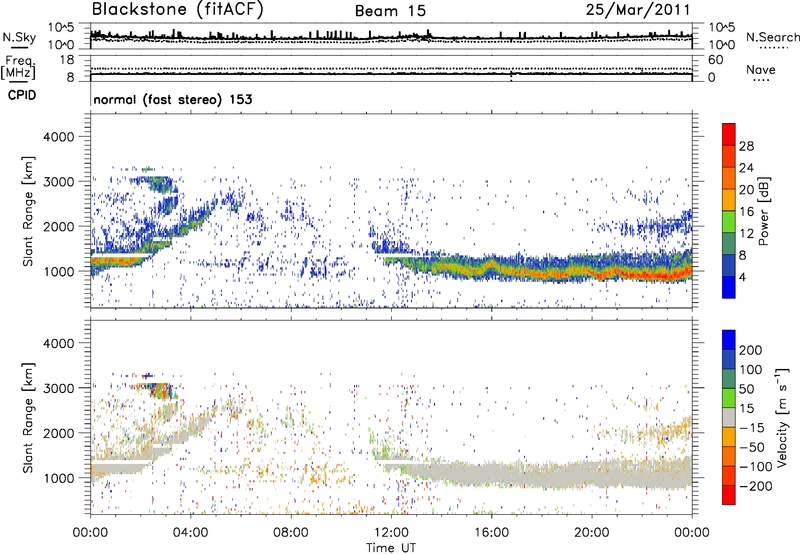Click the '18' frequency axis tick
The image size is (800, 554).
tap(67, 60)
